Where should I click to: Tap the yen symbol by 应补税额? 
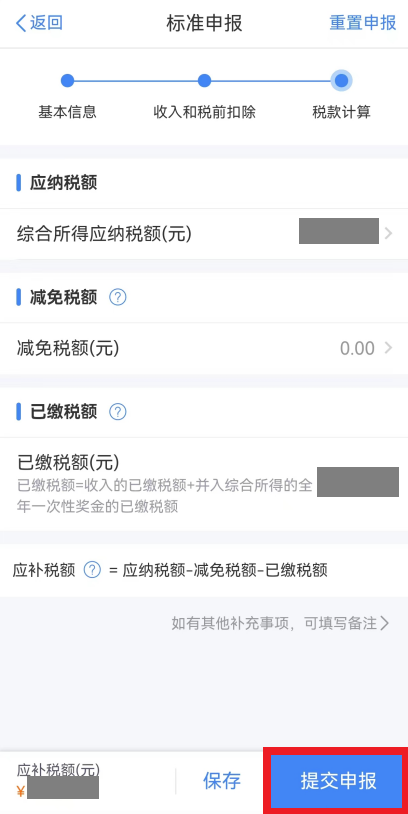(21, 792)
